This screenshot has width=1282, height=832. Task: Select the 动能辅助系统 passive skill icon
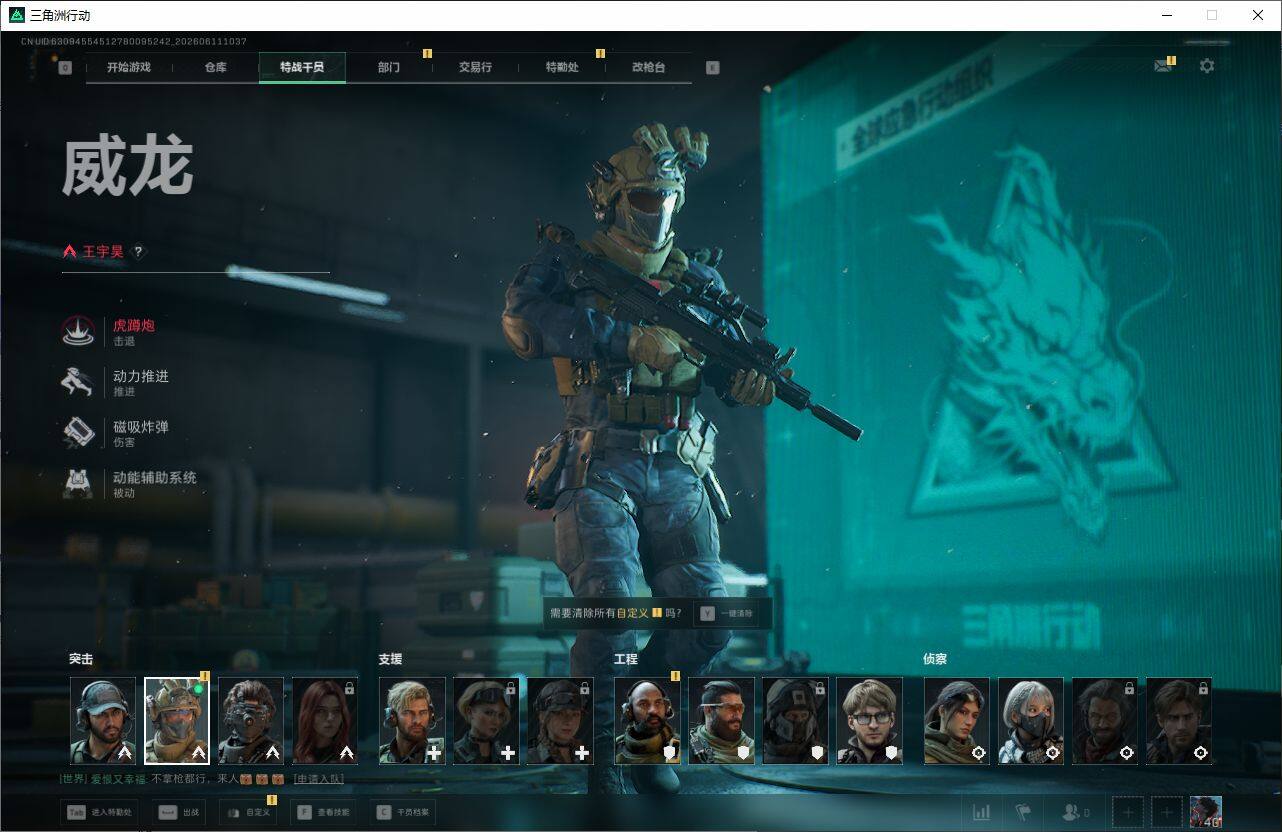78,483
